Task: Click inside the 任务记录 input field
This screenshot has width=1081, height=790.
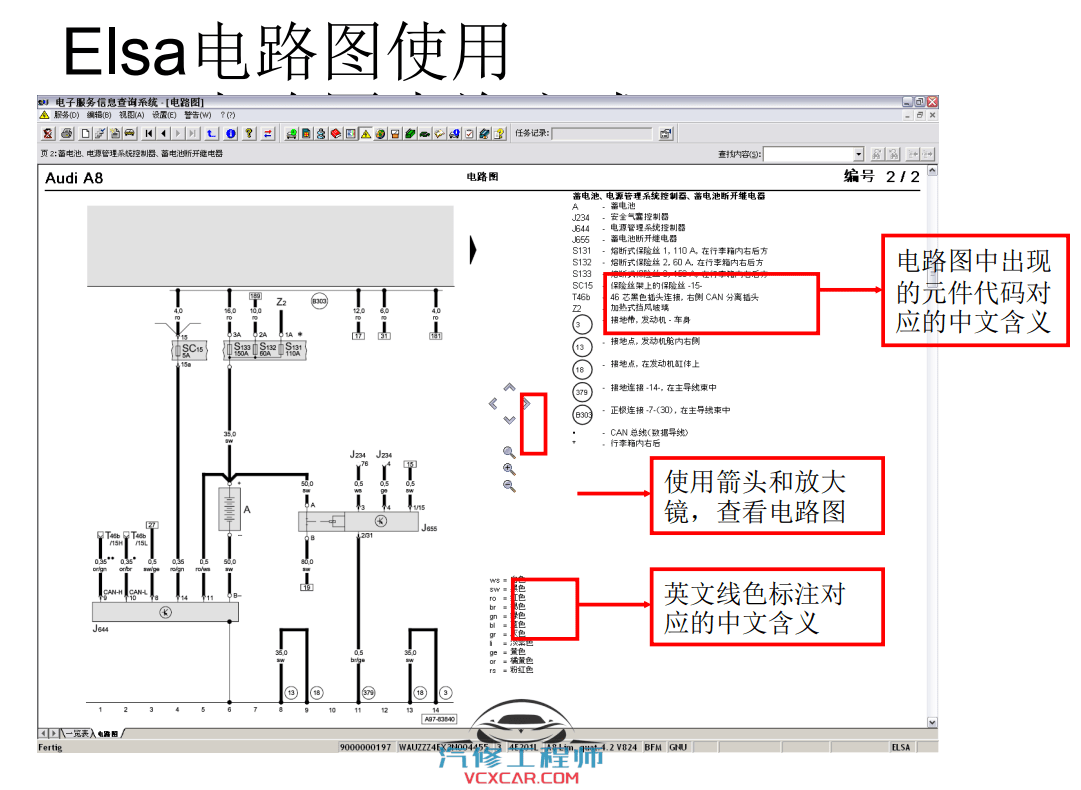Action: (x=600, y=133)
